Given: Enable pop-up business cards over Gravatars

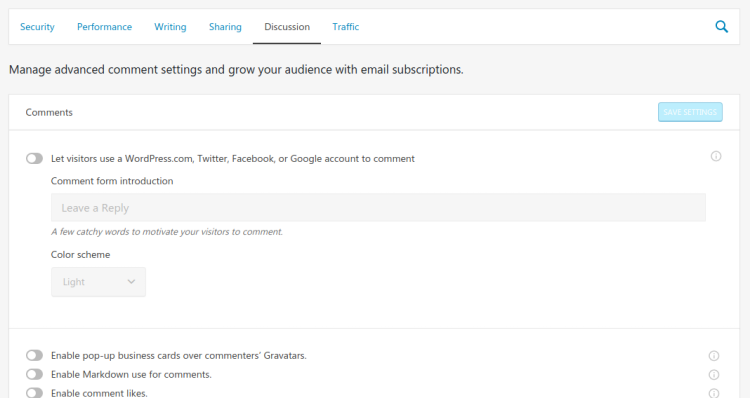Looking at the screenshot, I should pyautogui.click(x=34, y=355).
